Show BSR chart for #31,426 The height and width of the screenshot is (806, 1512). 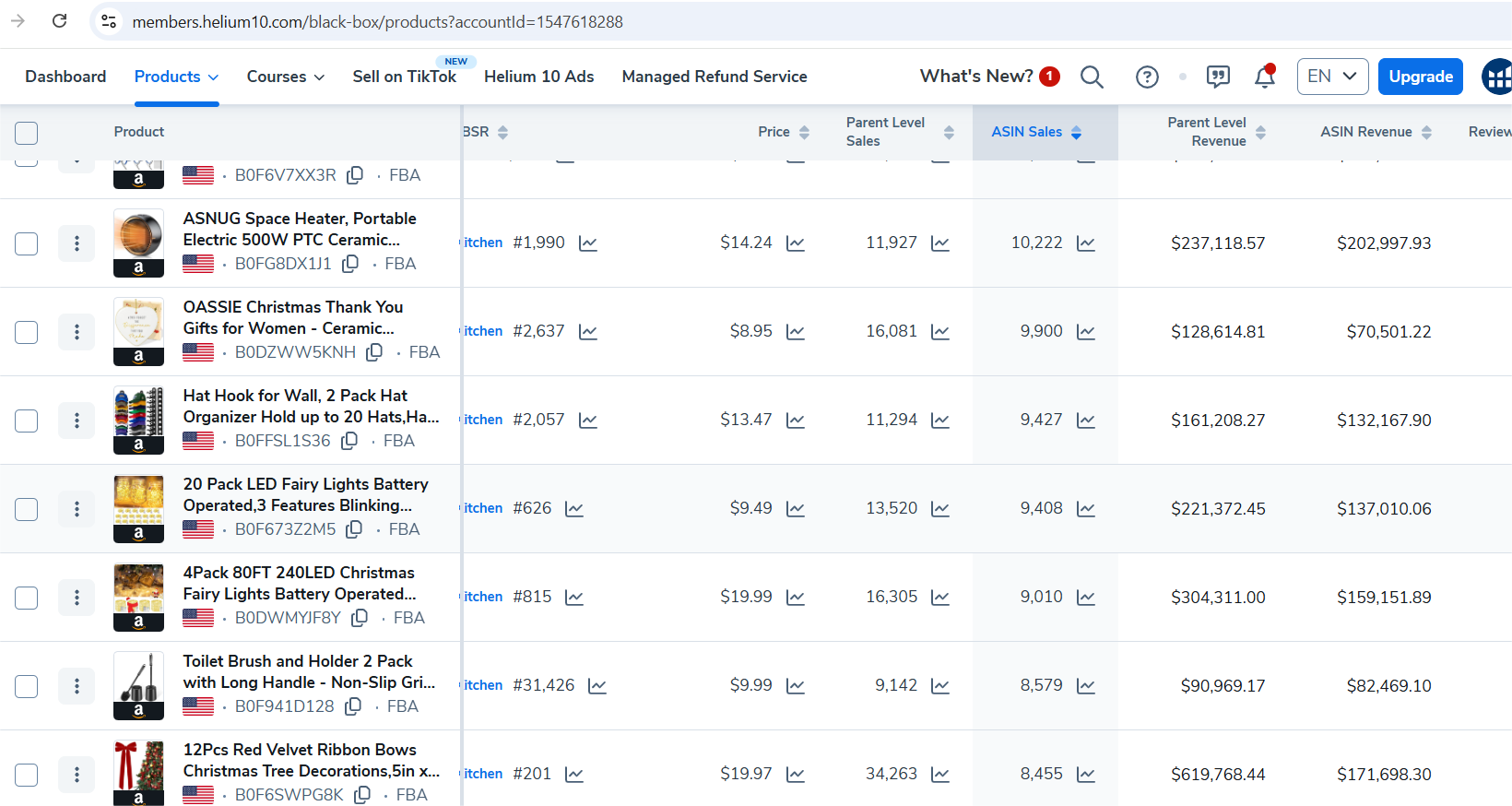coord(597,686)
